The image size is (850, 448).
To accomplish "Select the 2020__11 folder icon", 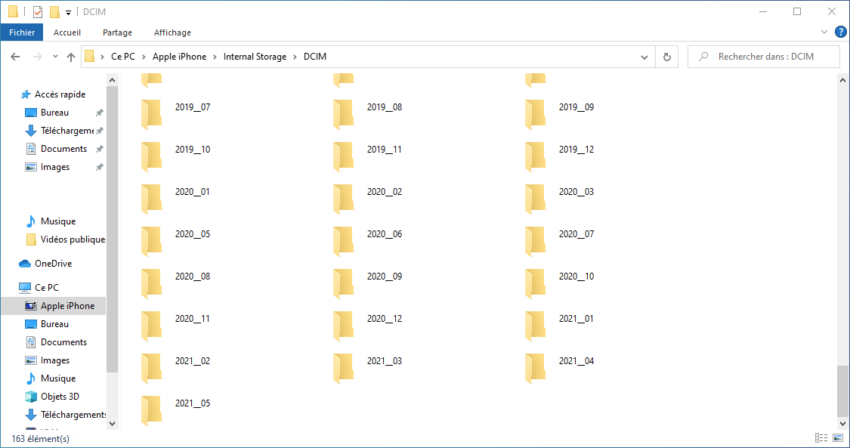I will (x=151, y=325).
